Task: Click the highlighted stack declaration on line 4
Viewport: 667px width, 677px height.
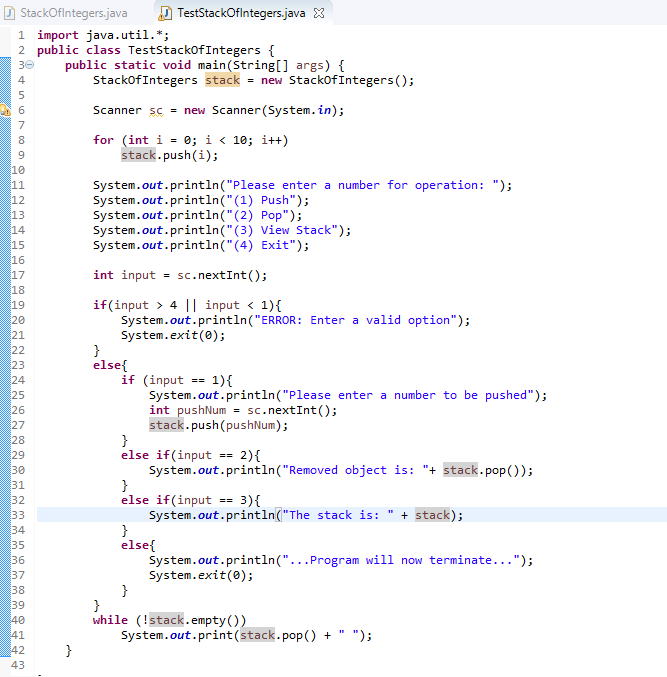Action: (x=222, y=80)
